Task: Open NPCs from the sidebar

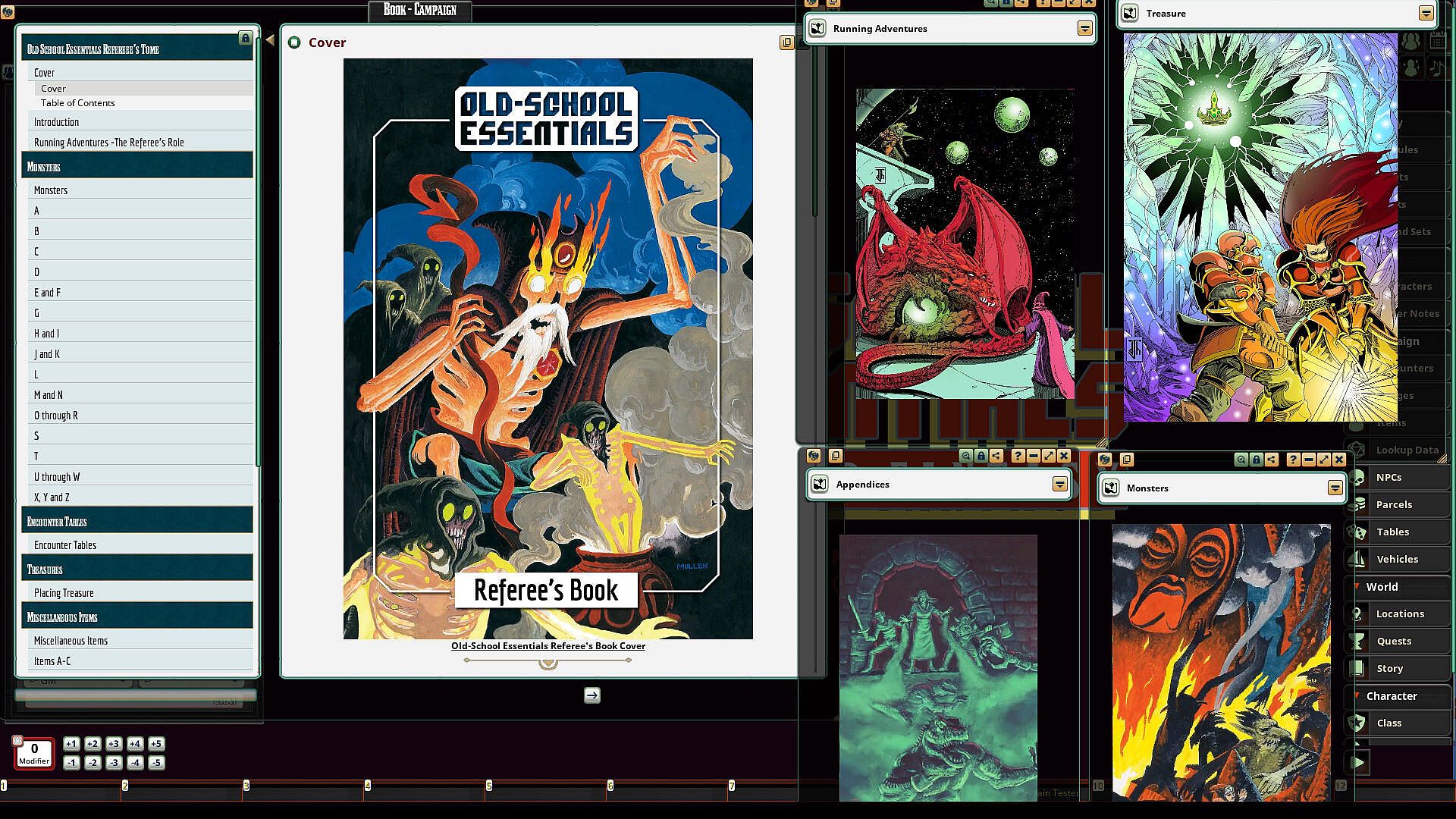Action: tap(1389, 477)
